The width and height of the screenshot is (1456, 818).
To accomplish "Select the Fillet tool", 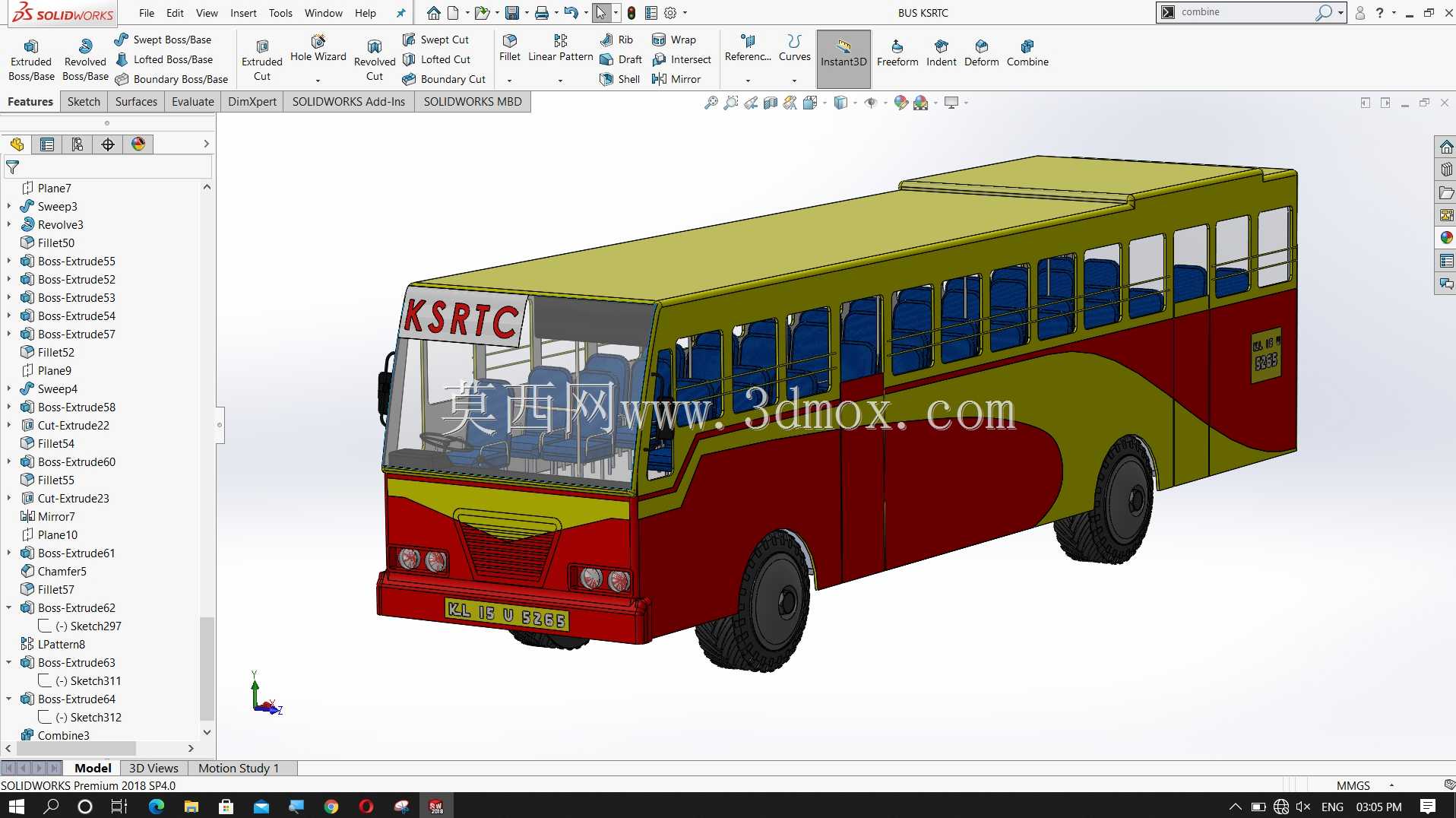I will [510, 48].
